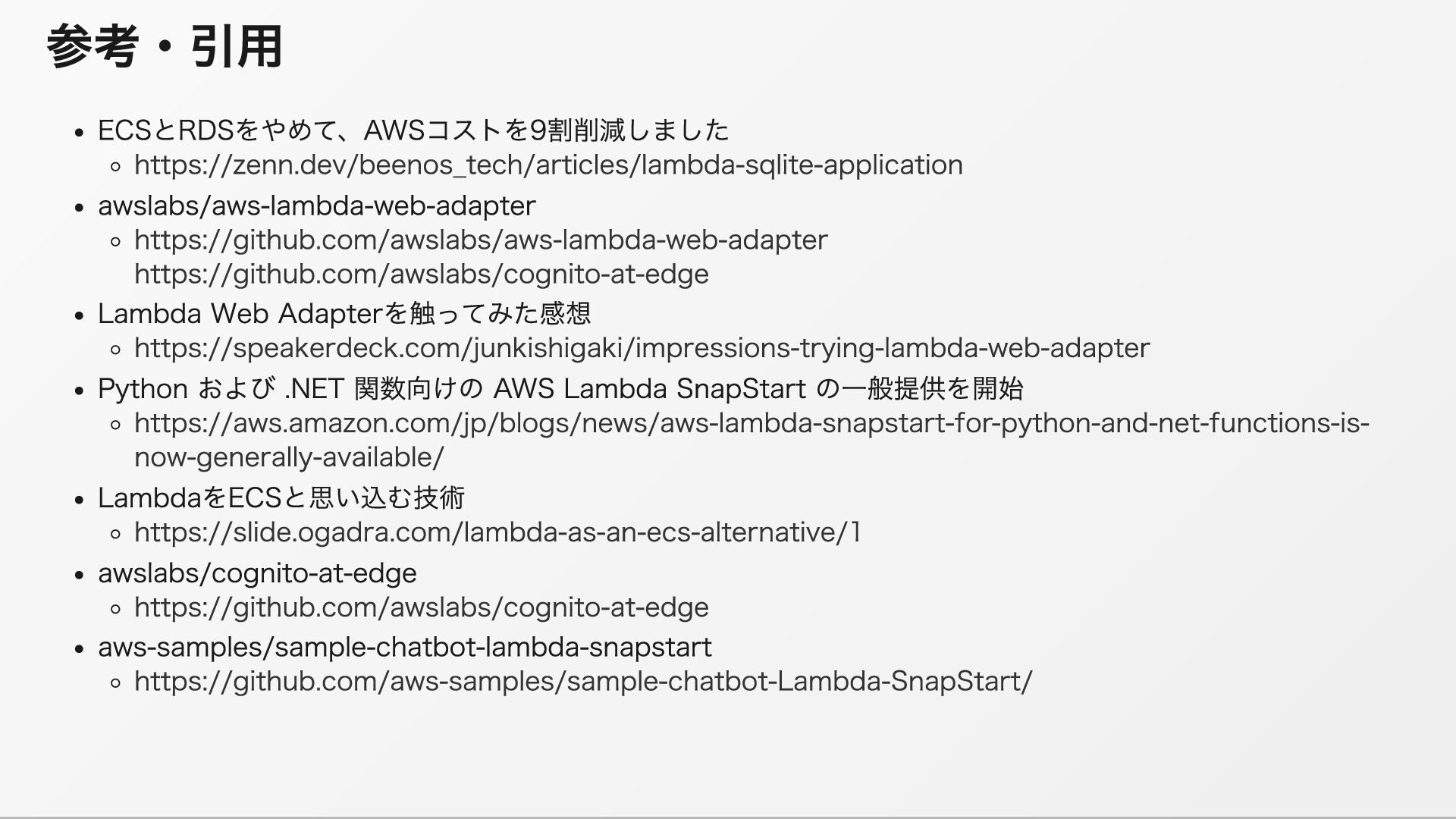Click the awslabs/cognito-at-edge bullet title
The image size is (1456, 819).
[x=257, y=574]
